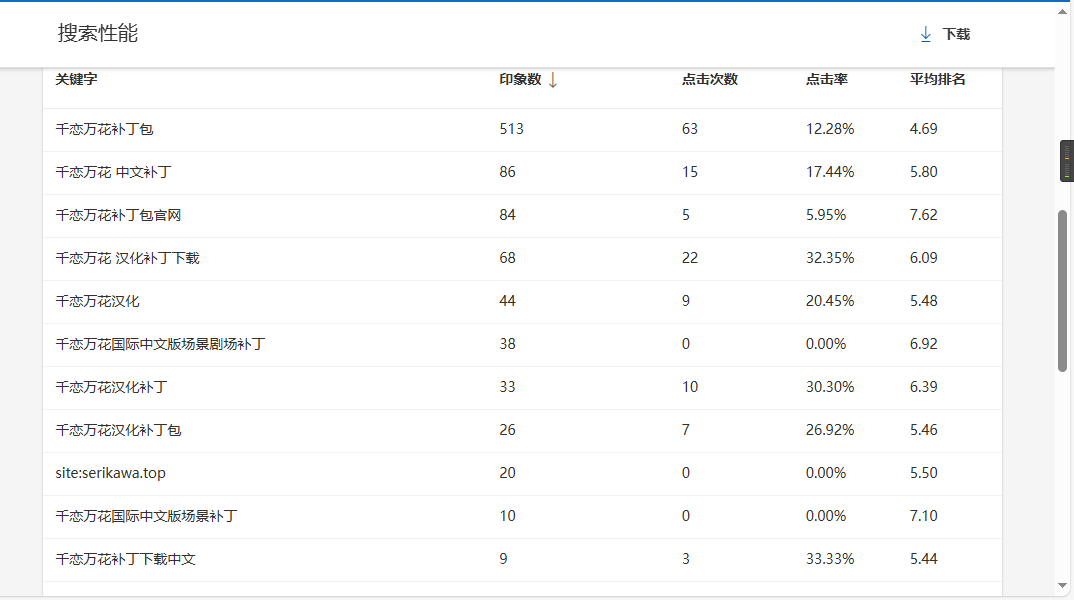
Task: Click the 下载 button label
Action: [956, 34]
